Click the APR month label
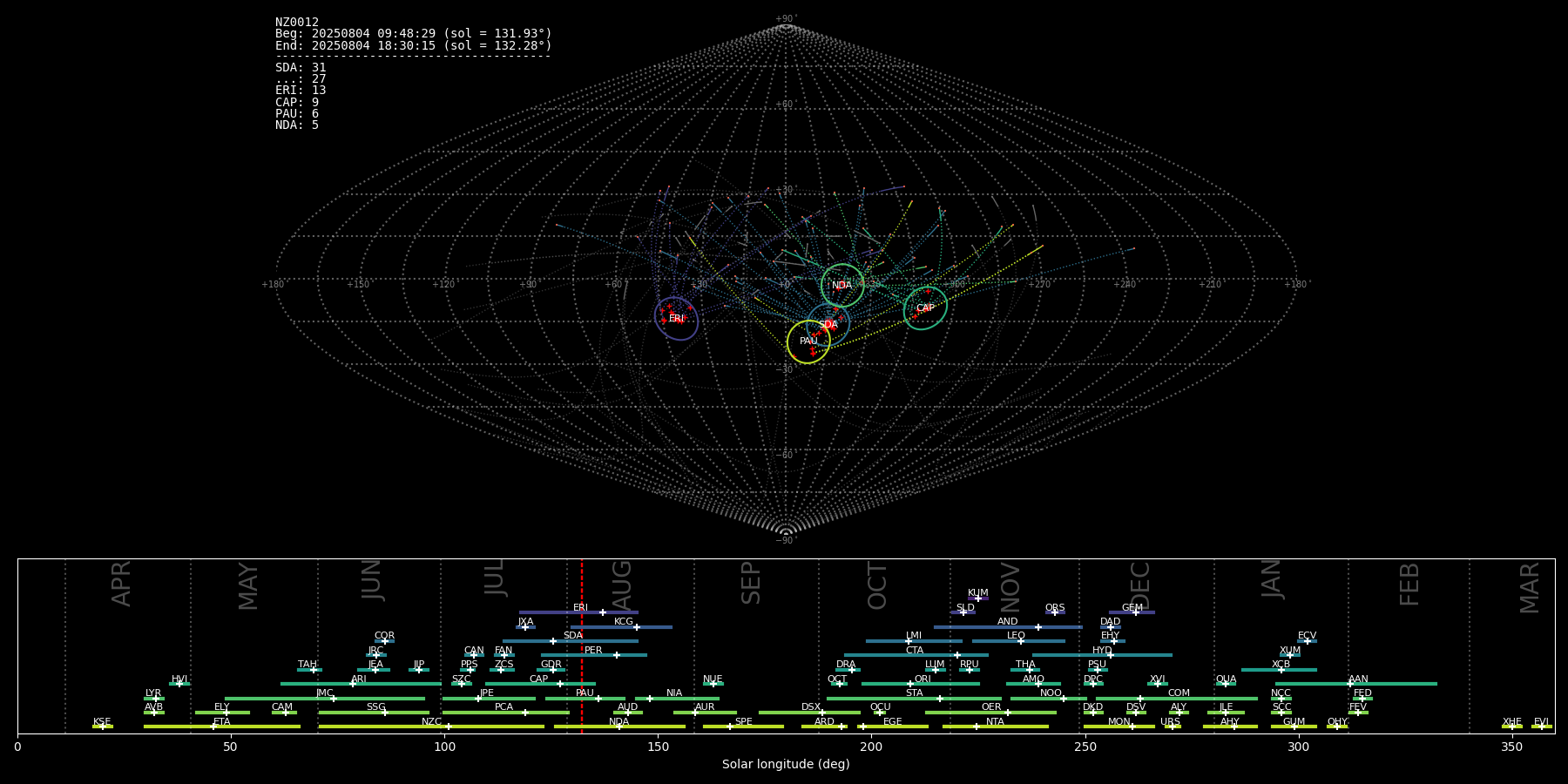 [x=121, y=584]
